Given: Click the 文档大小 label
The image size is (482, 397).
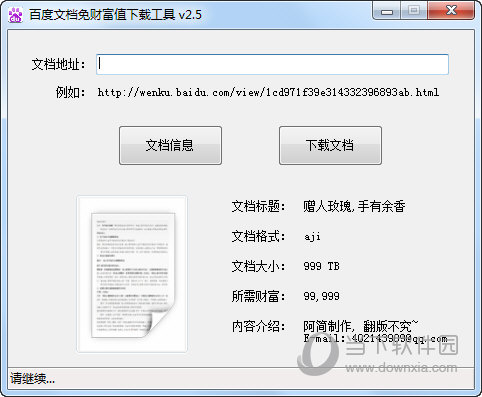Looking at the screenshot, I should coord(259,266).
